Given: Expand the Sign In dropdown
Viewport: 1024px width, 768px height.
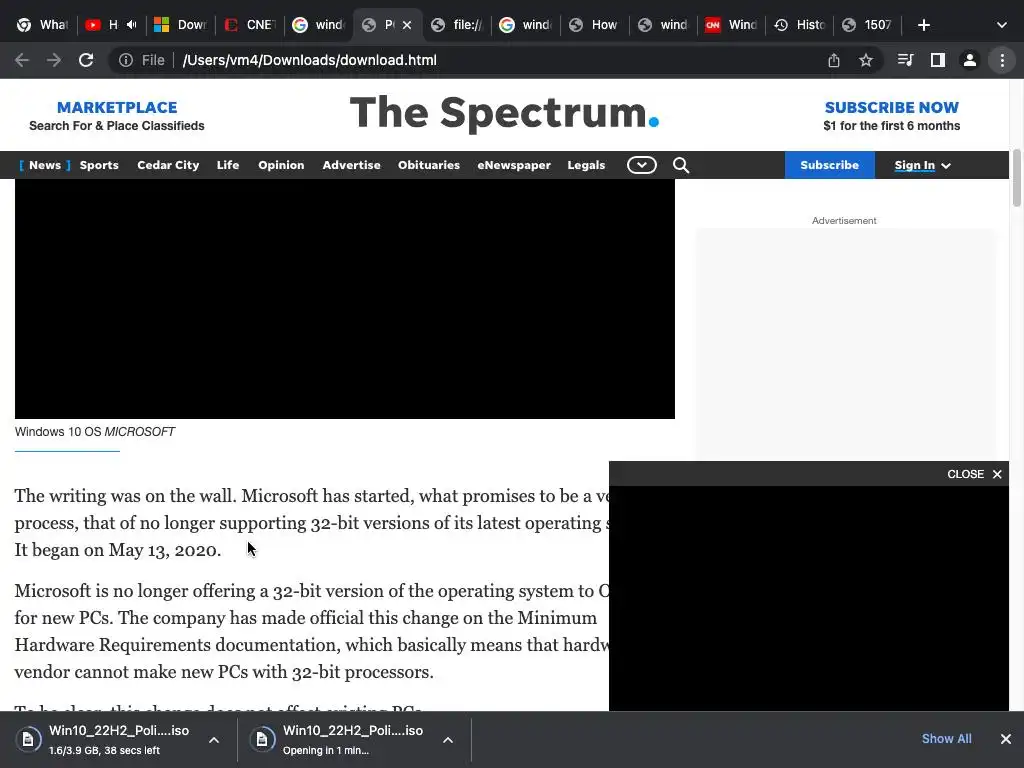Looking at the screenshot, I should pos(922,165).
